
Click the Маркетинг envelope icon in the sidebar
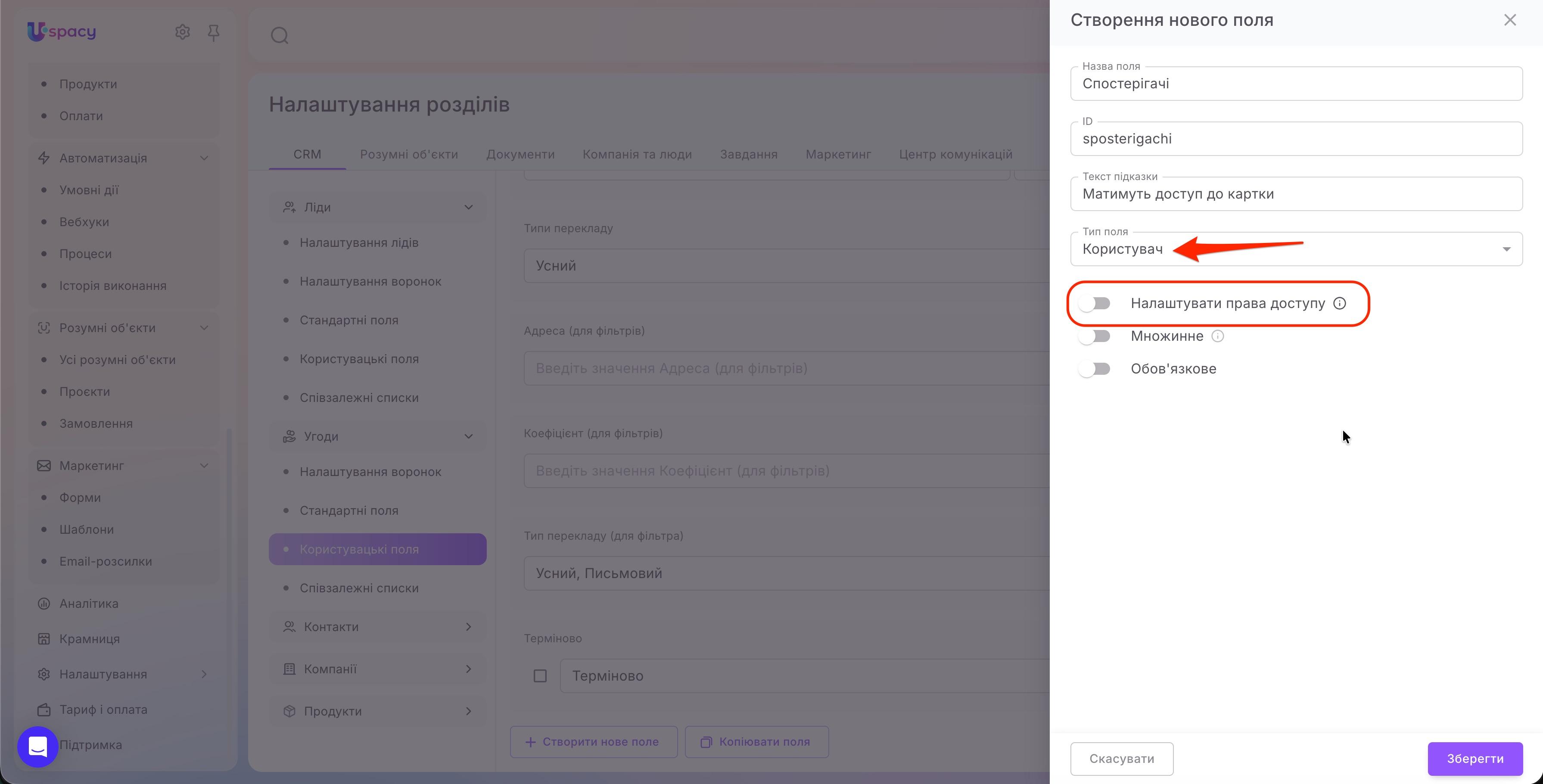[44, 466]
